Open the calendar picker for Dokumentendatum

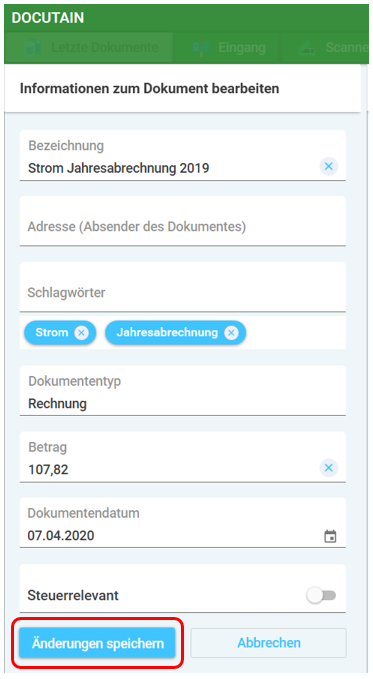click(330, 536)
